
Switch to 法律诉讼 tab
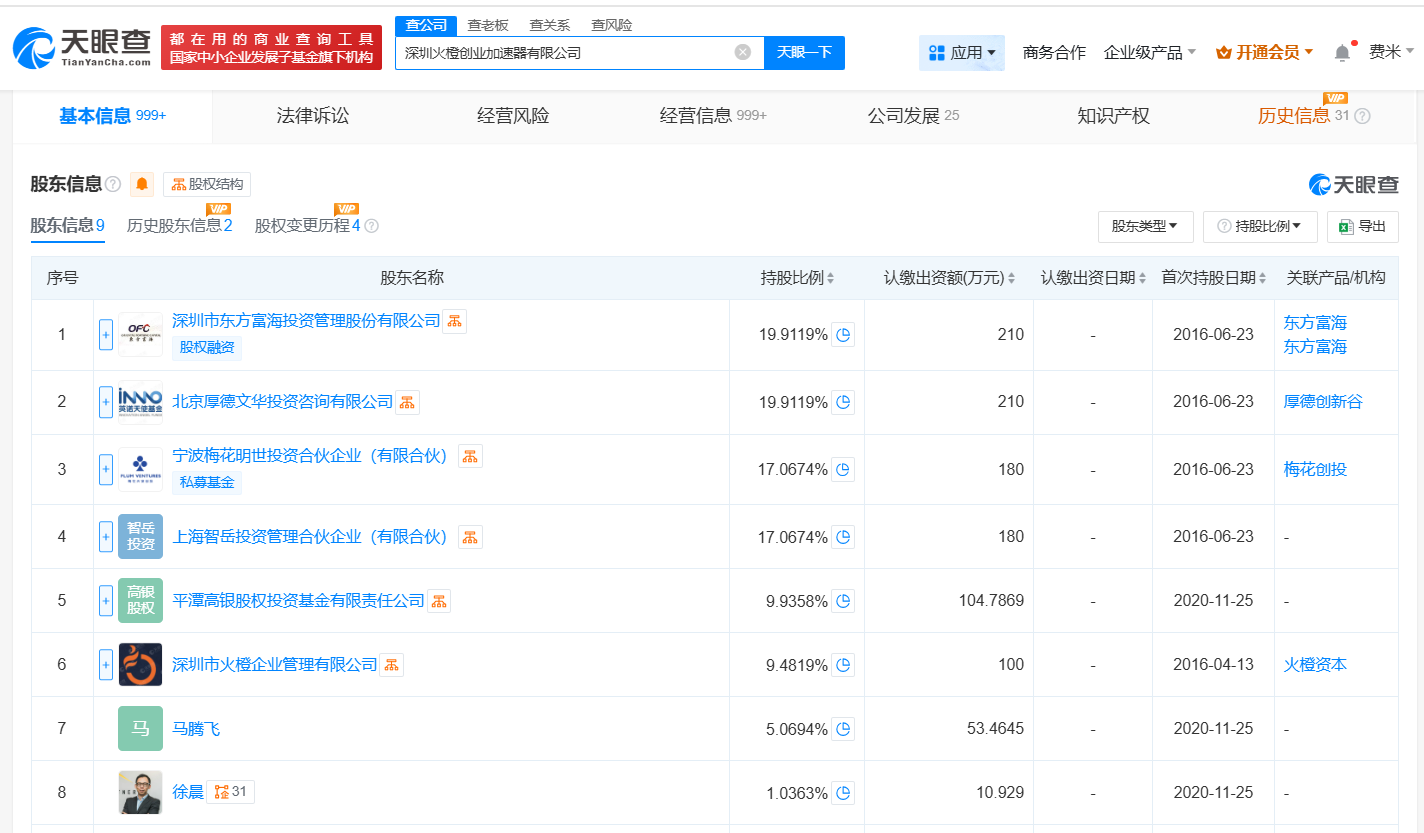click(313, 116)
